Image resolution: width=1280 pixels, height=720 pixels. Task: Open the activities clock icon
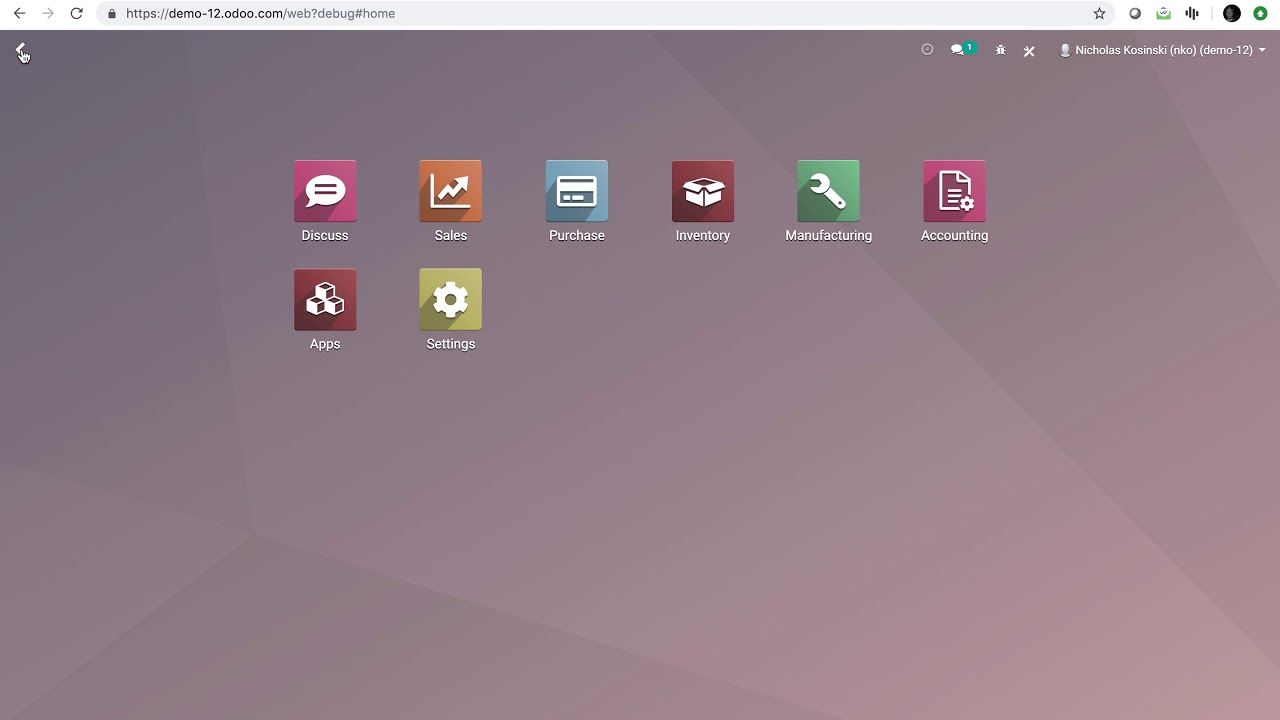pyautogui.click(x=927, y=49)
